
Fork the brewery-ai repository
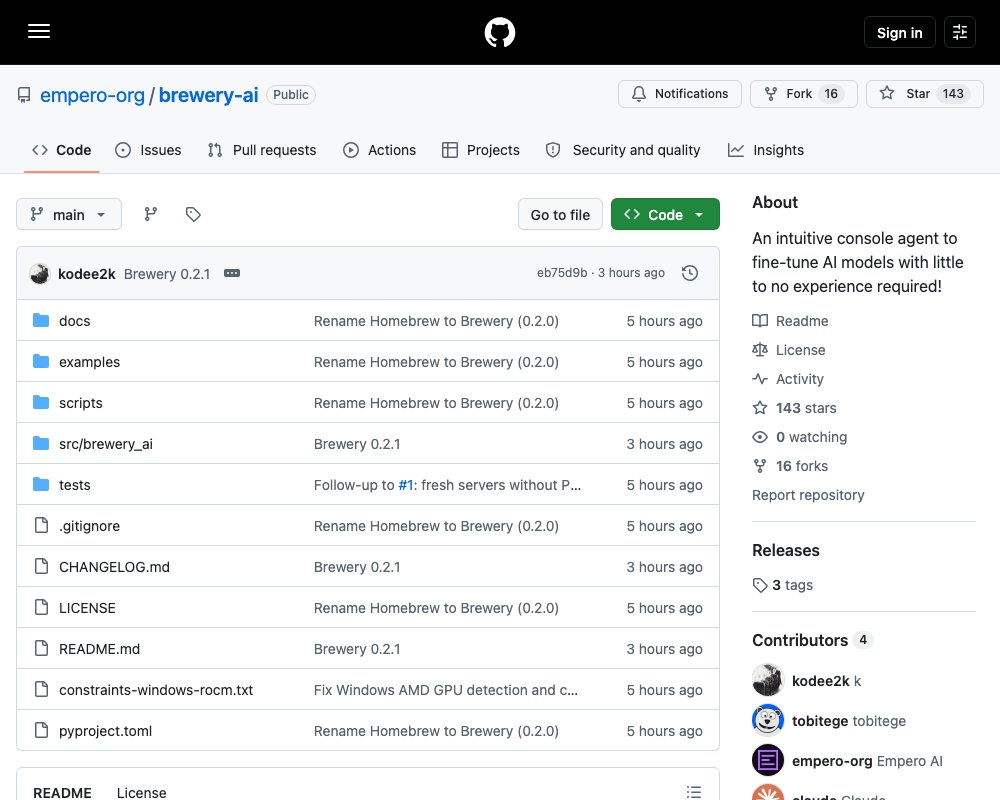[804, 94]
